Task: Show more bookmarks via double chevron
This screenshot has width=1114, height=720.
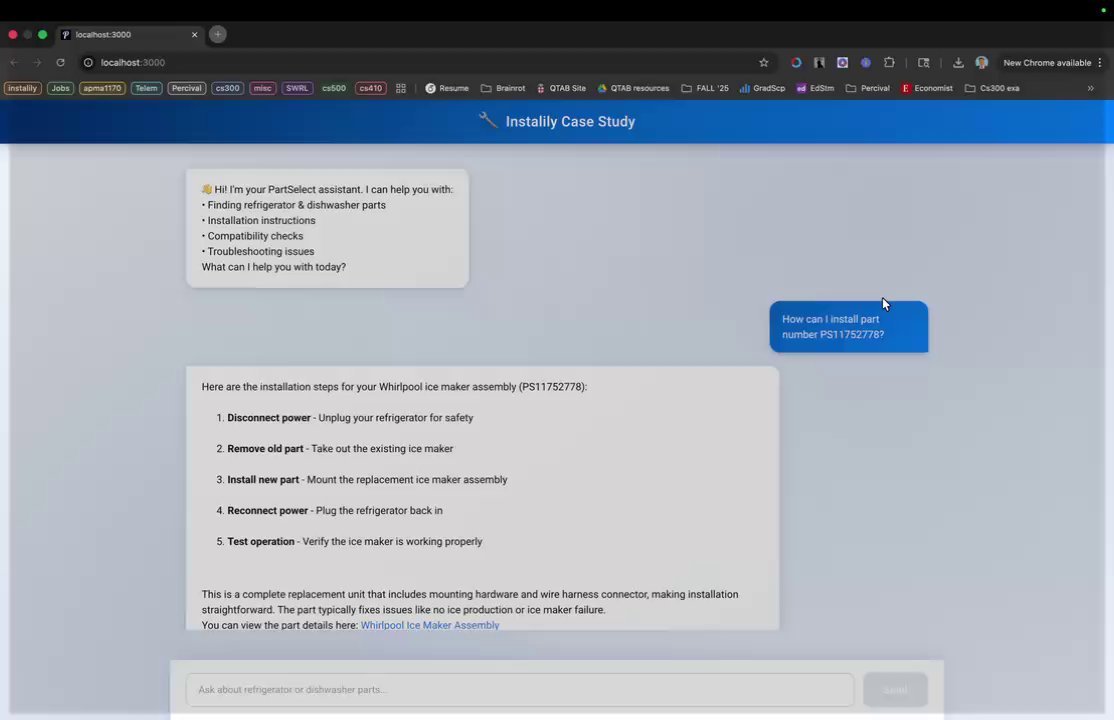Action: pos(1091,88)
